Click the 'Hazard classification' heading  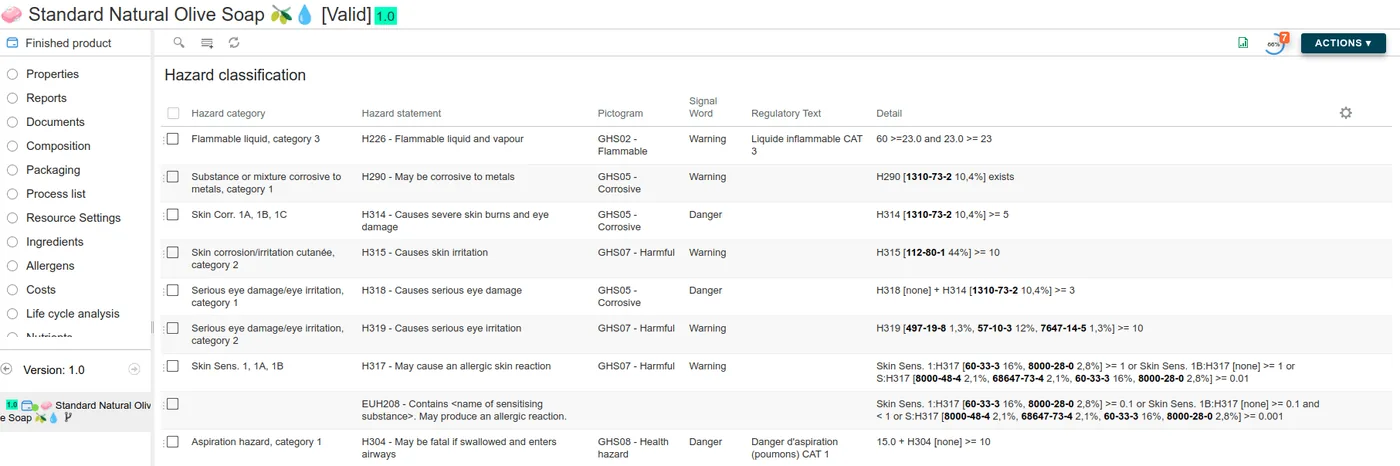pyautogui.click(x=235, y=75)
